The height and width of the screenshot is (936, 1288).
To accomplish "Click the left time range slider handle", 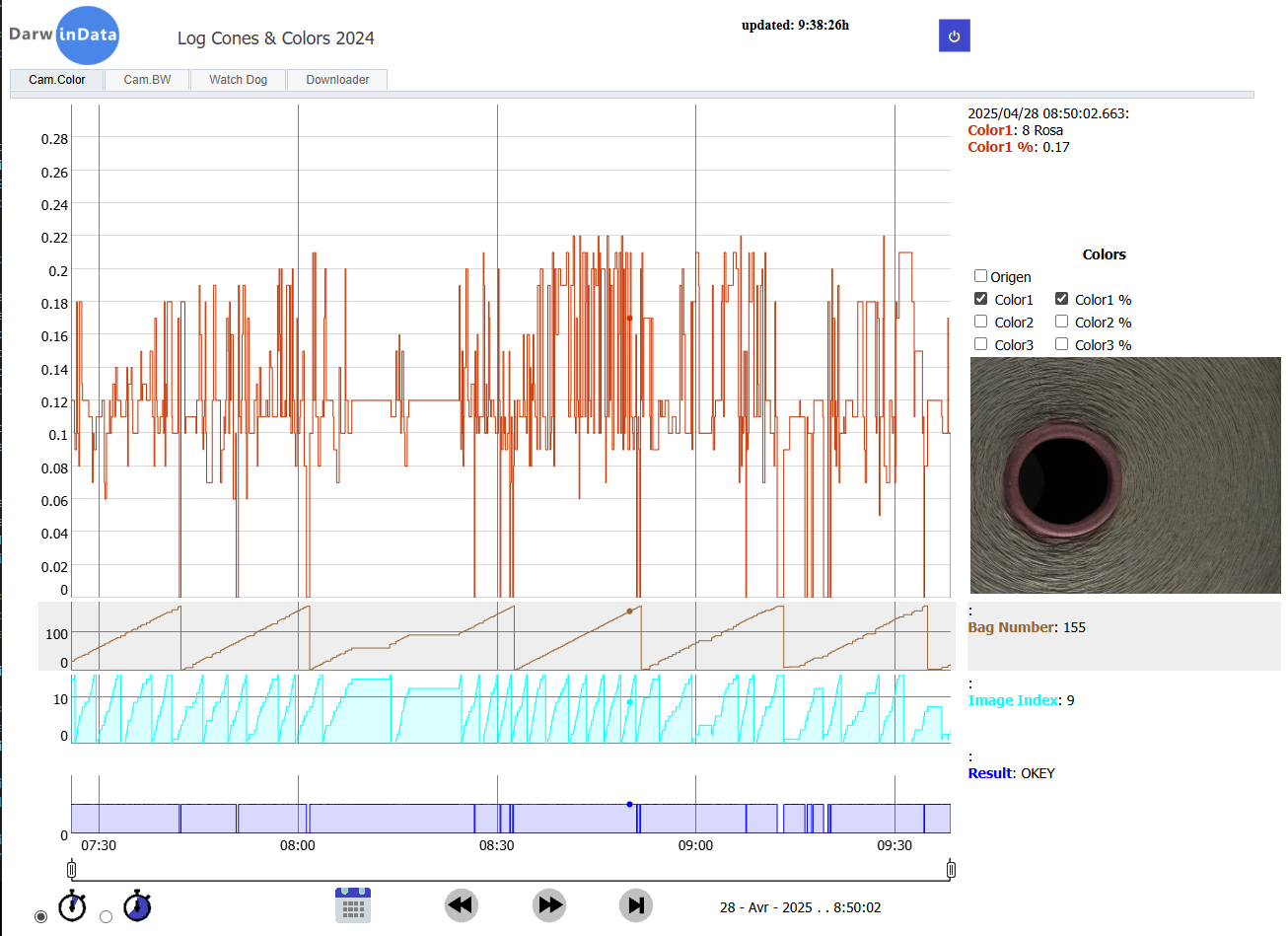I will [71, 869].
